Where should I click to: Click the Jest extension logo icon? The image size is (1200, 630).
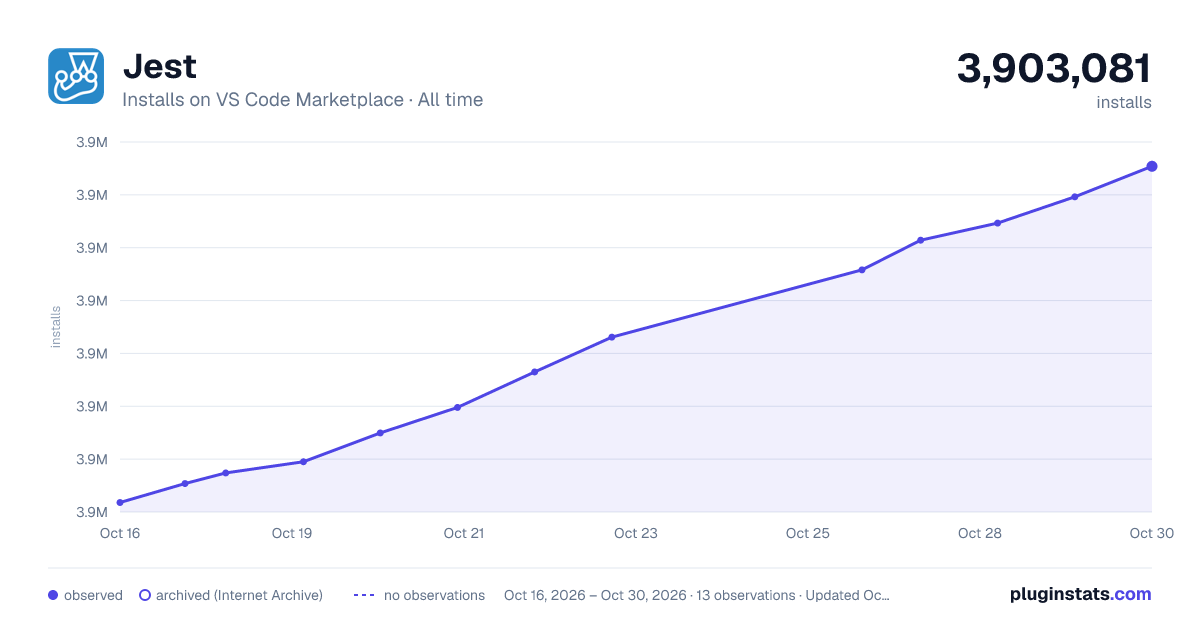(76, 76)
